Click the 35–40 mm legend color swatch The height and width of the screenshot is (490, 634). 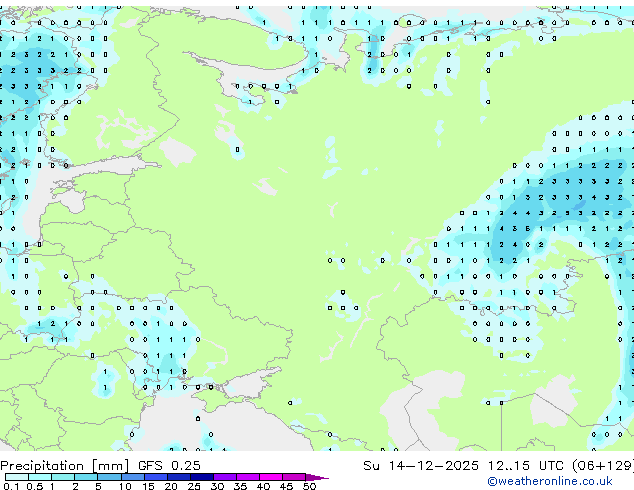click(x=248, y=477)
